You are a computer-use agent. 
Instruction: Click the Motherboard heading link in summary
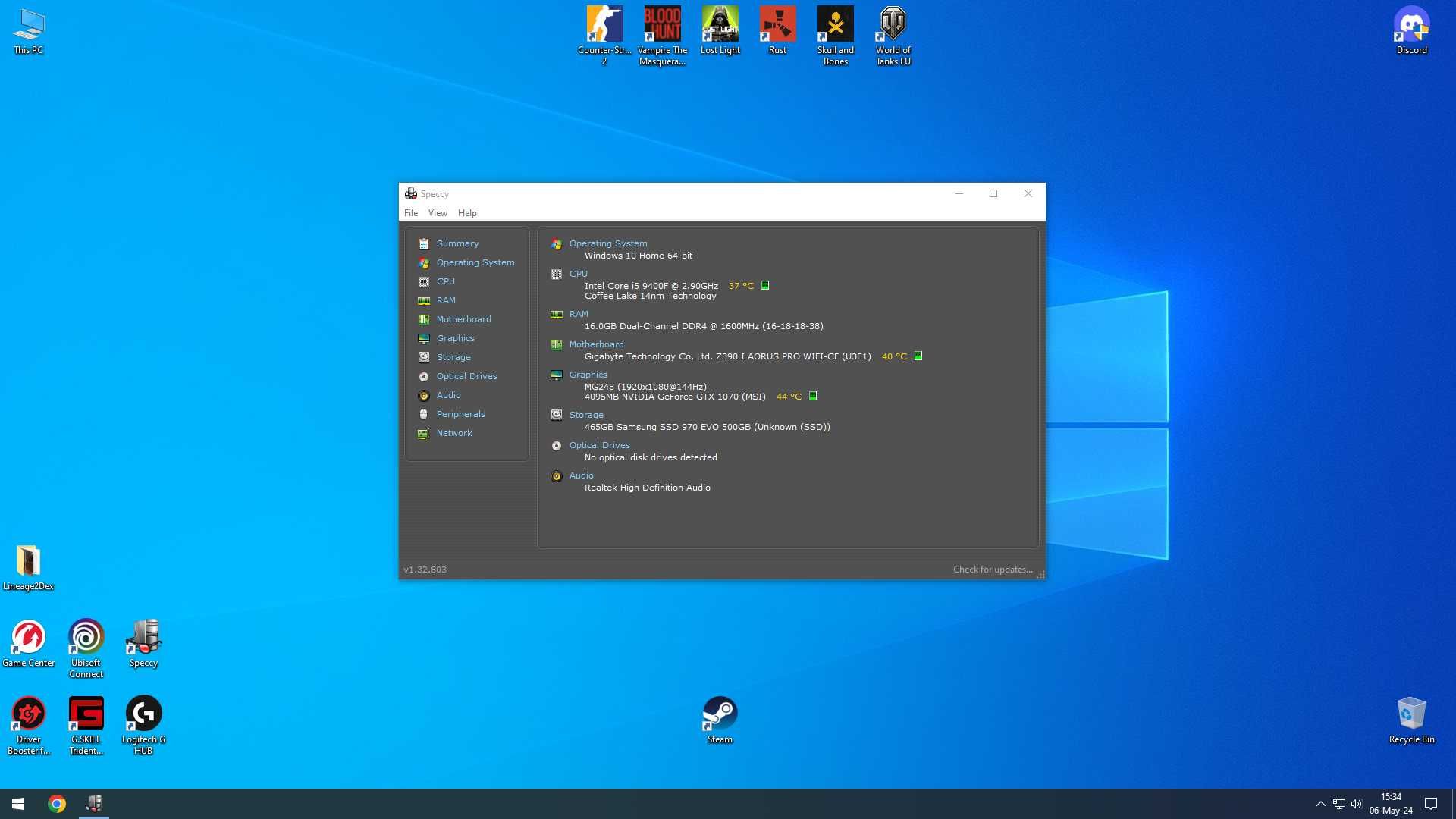coord(597,344)
